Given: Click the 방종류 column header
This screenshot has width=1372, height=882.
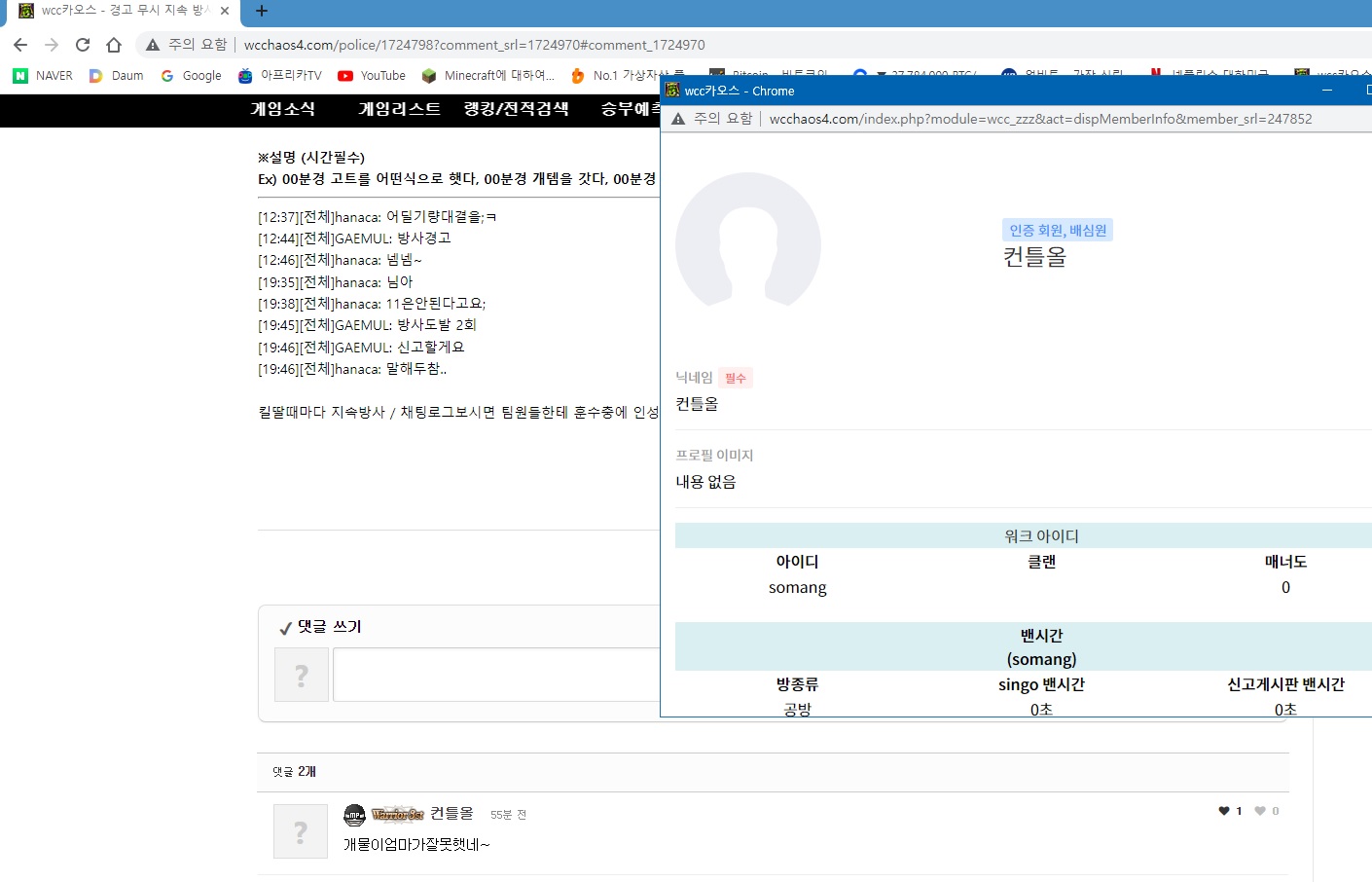Looking at the screenshot, I should [798, 684].
